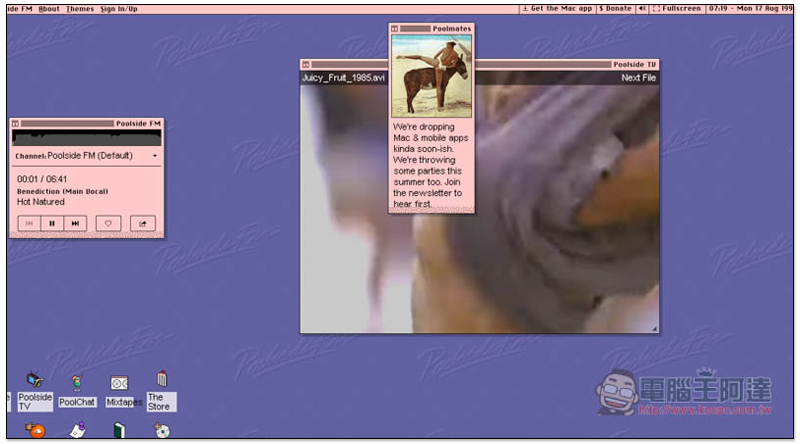This screenshot has width=800, height=444.
Task: Pause the currently playing track
Action: coord(52,224)
